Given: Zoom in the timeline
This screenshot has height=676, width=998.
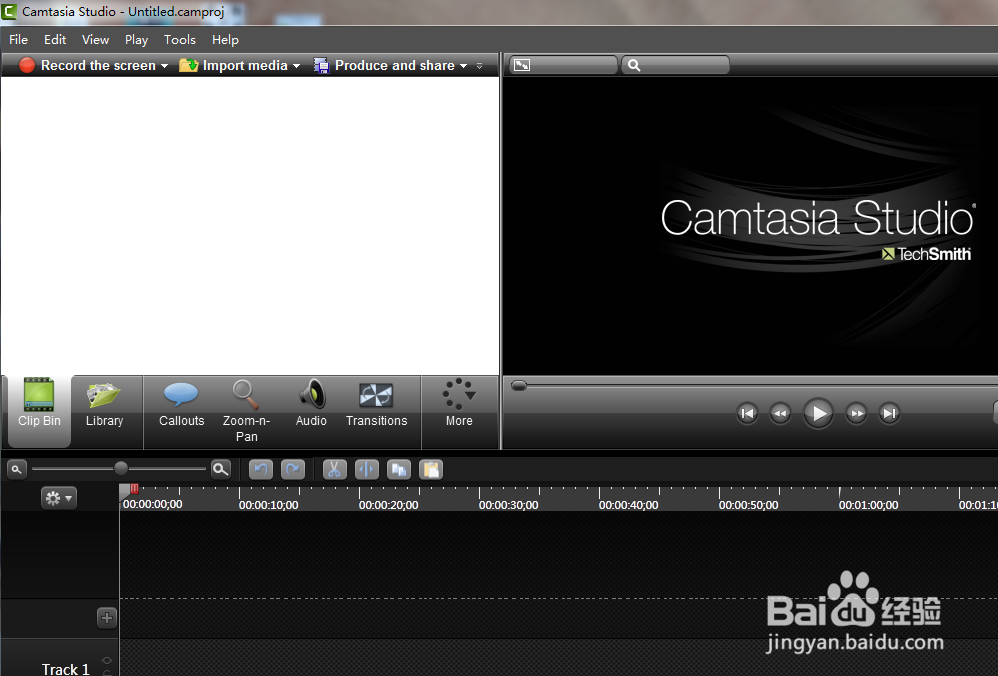Looking at the screenshot, I should (221, 470).
